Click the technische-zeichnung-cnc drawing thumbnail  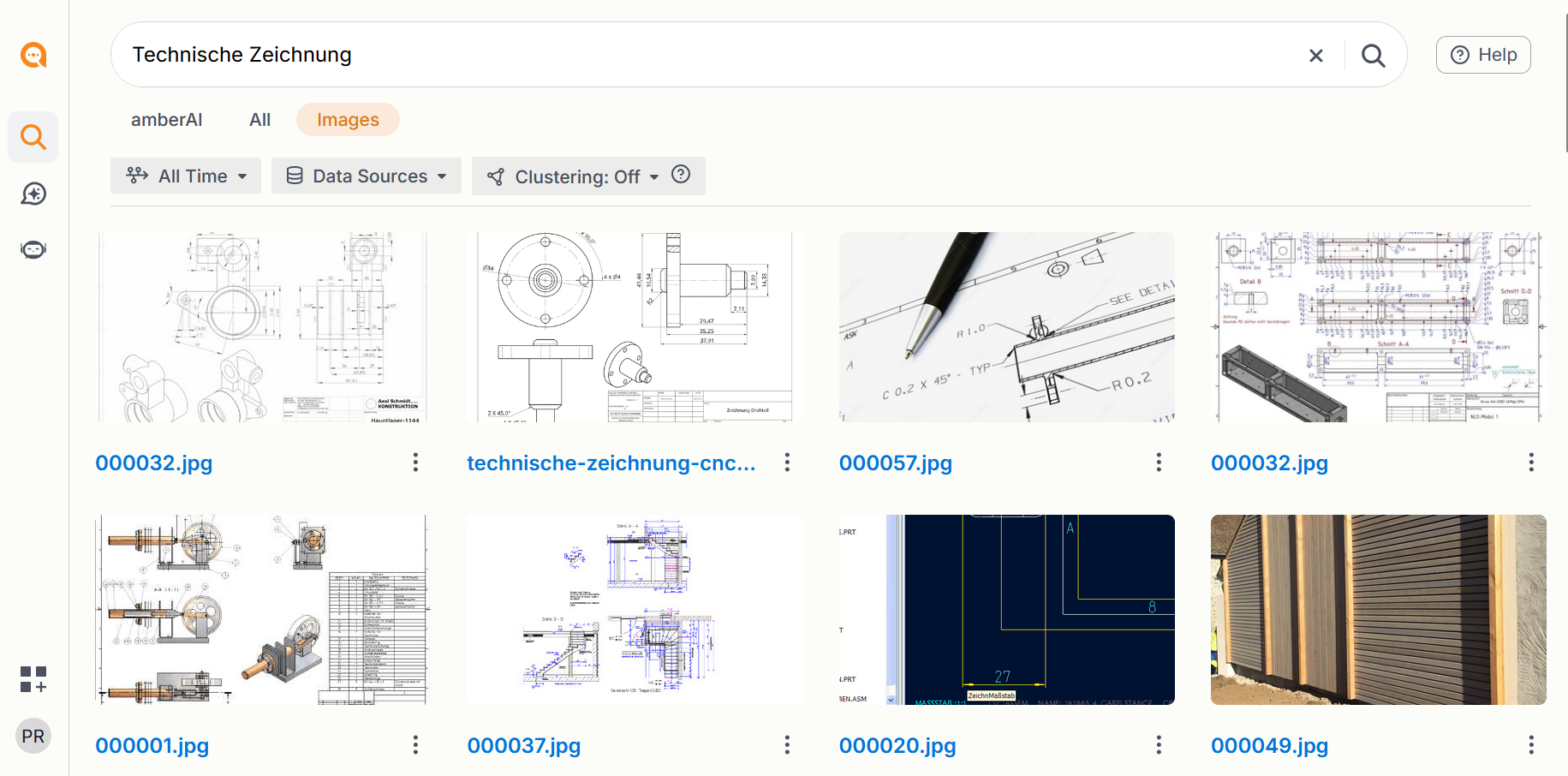point(635,327)
